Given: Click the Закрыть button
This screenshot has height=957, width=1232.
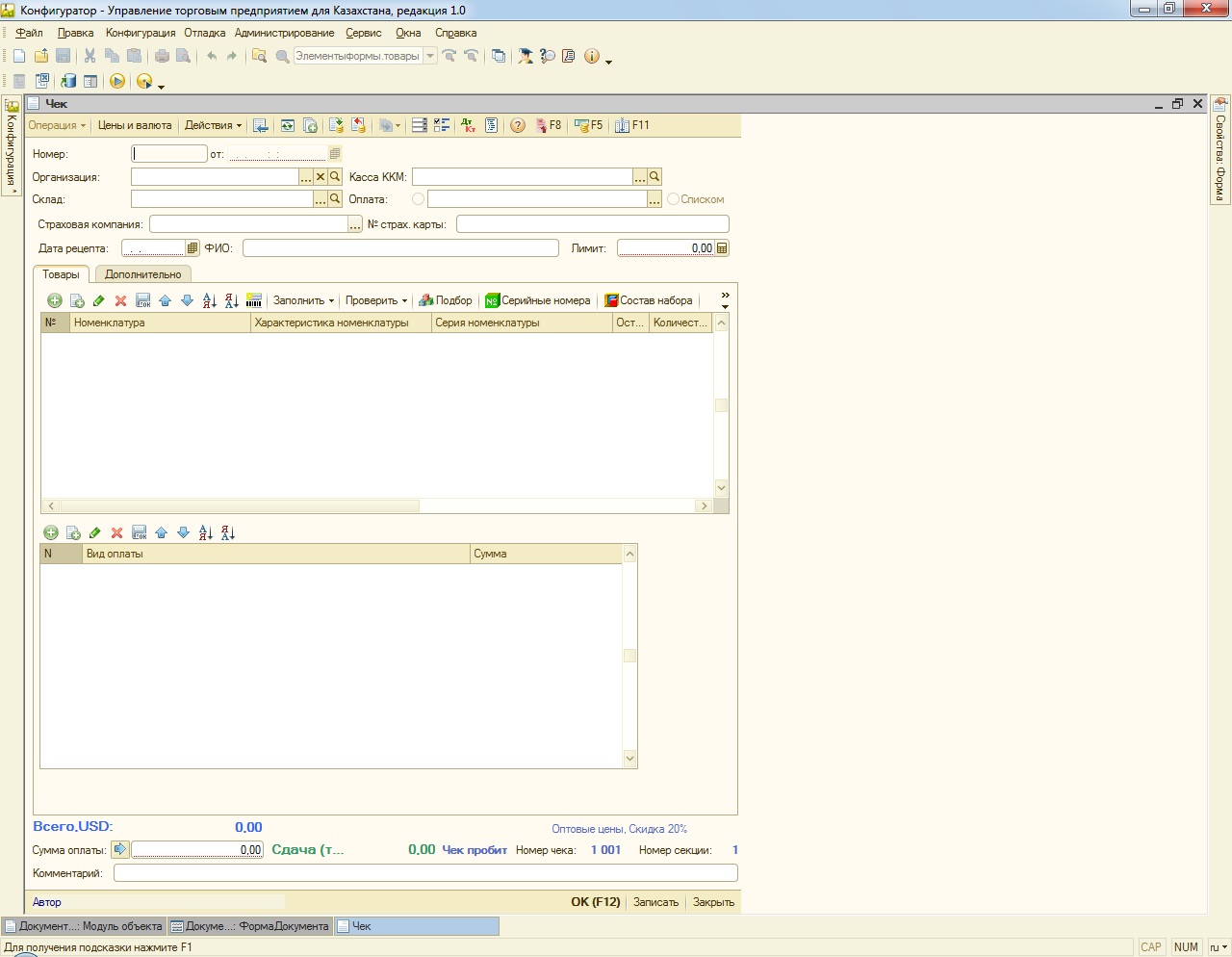Looking at the screenshot, I should click(713, 902).
